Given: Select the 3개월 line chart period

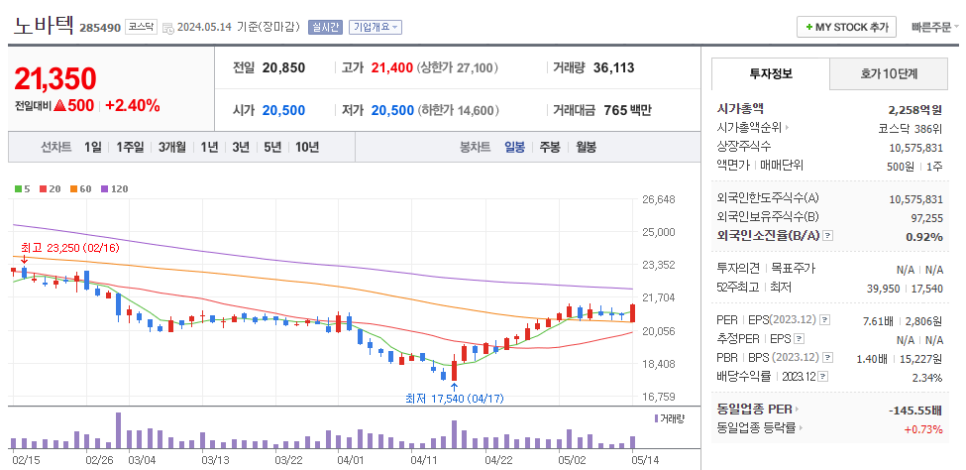Looking at the screenshot, I should coord(172,147).
